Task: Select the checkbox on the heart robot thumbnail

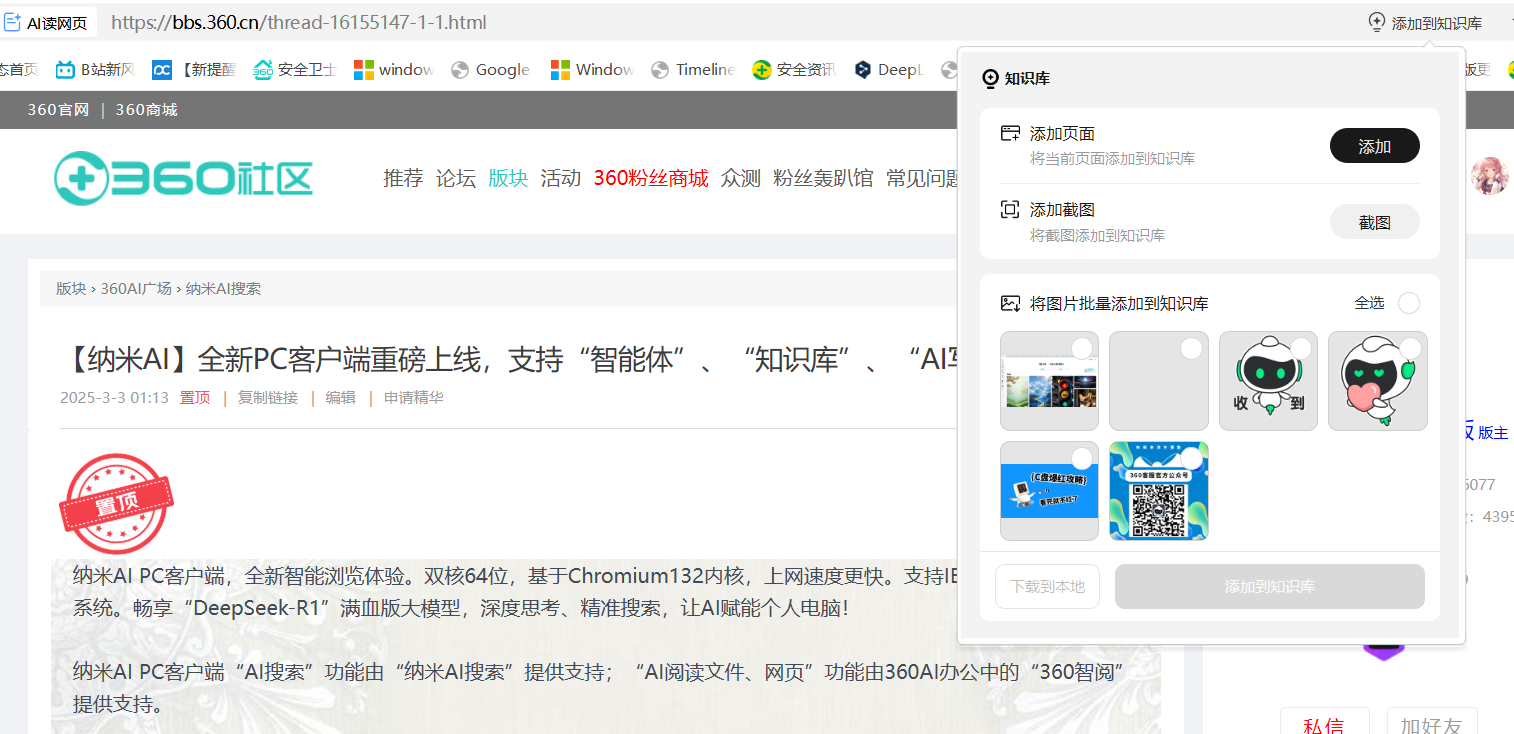Action: (1410, 348)
